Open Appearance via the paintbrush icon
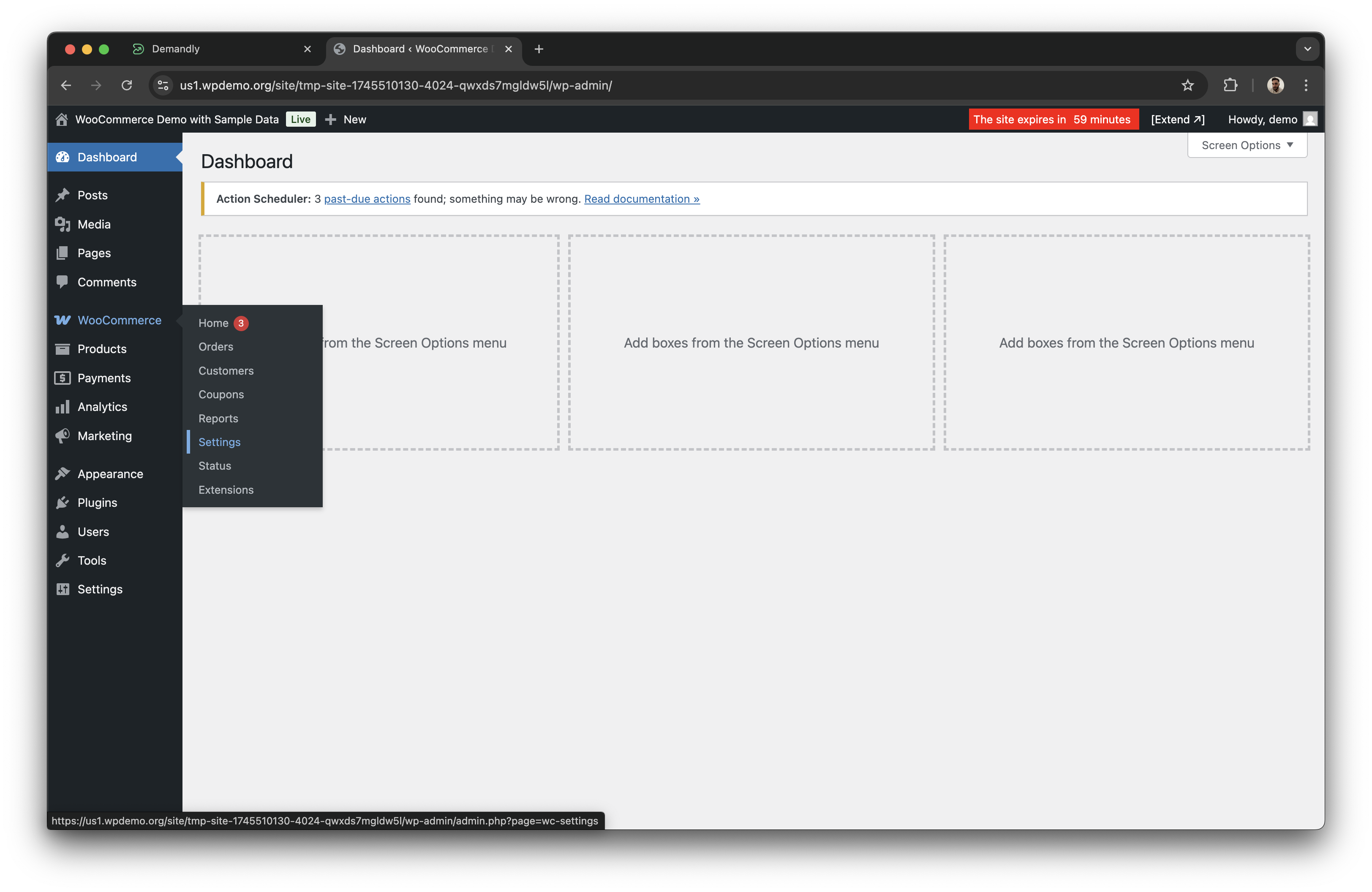The height and width of the screenshot is (892, 1372). pos(63,473)
